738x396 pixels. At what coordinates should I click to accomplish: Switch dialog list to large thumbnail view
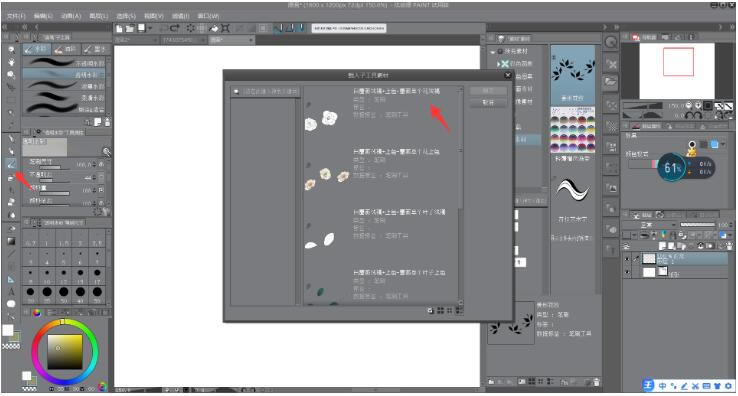point(441,310)
